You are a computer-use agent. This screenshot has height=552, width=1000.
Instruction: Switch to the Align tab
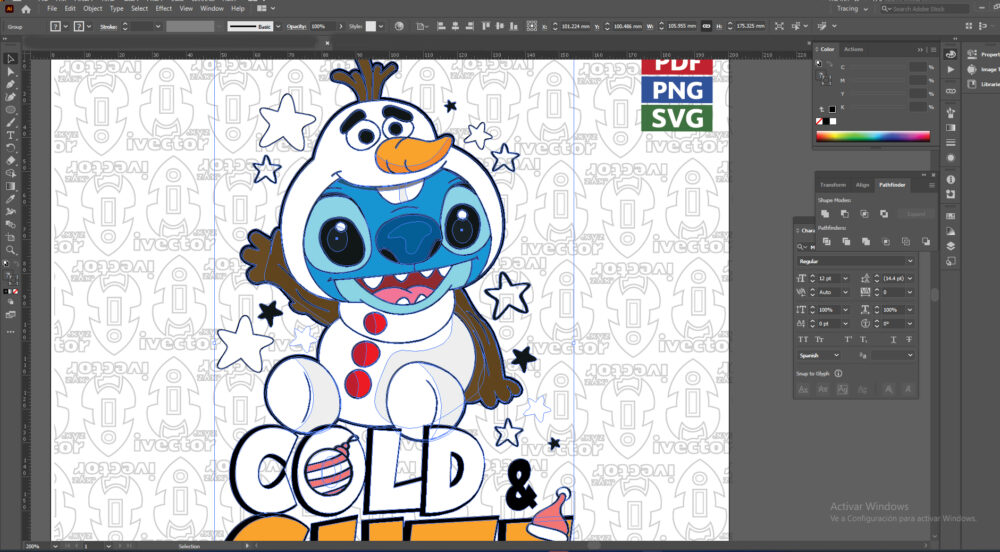[862, 185]
